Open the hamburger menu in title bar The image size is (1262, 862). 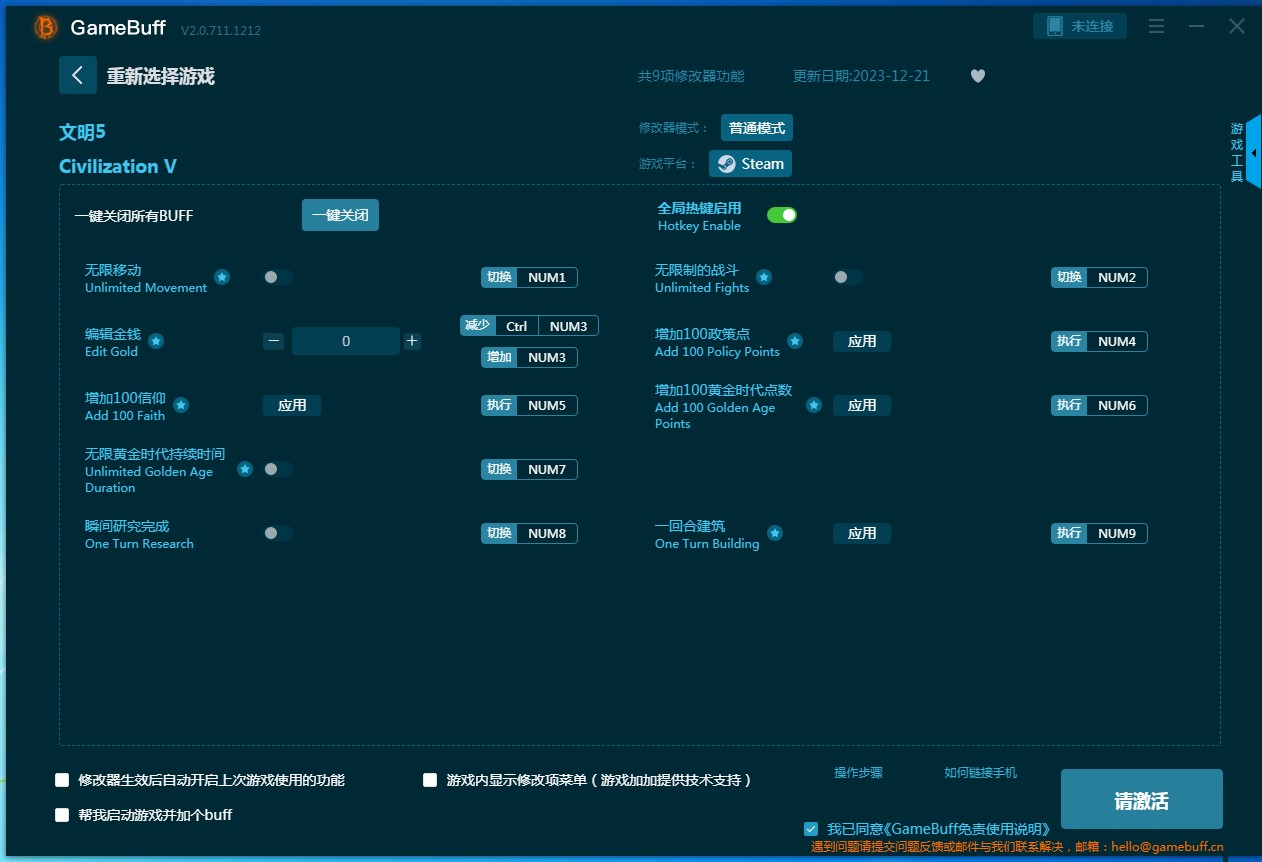[x=1156, y=27]
